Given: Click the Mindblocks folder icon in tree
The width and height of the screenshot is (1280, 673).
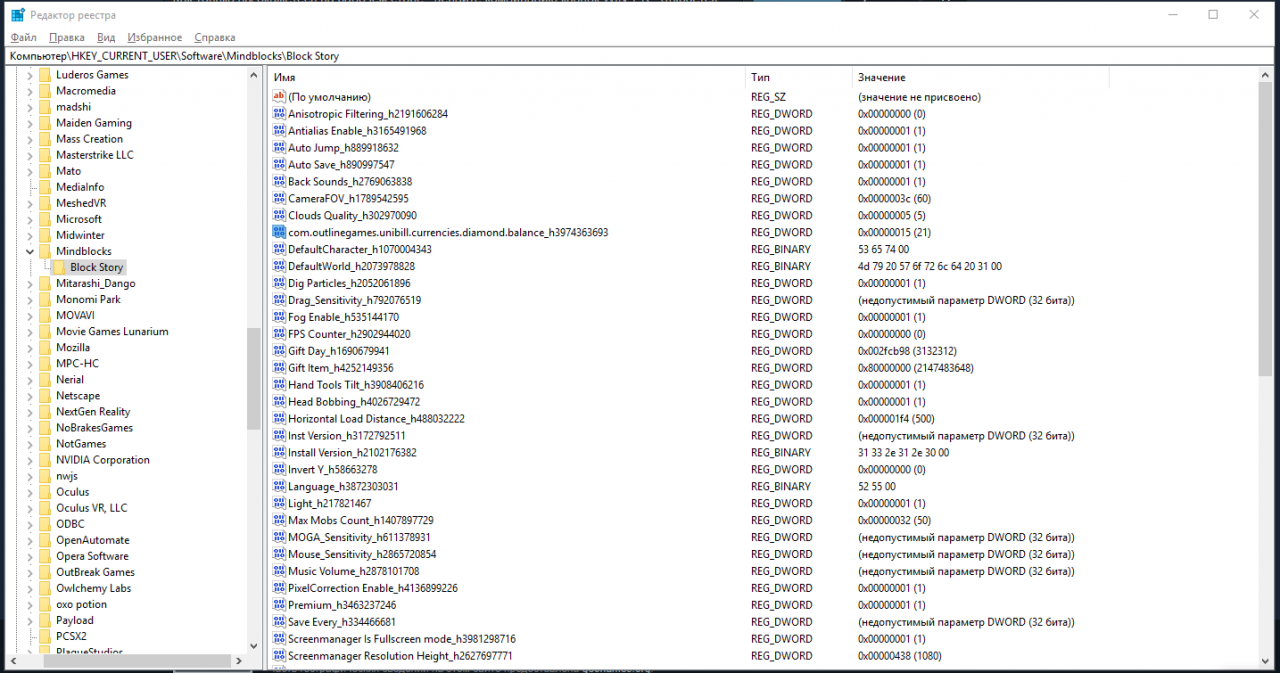Looking at the screenshot, I should click(x=44, y=251).
